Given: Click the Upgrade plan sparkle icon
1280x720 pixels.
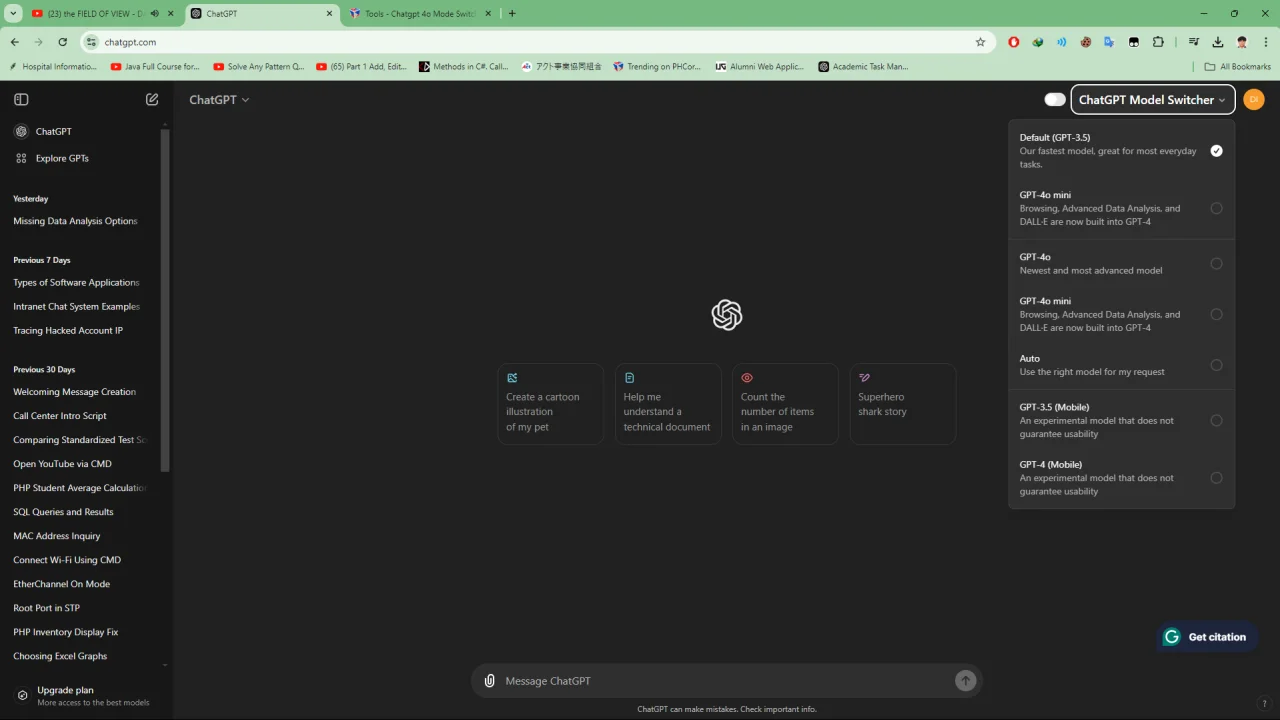Looking at the screenshot, I should pos(22,695).
